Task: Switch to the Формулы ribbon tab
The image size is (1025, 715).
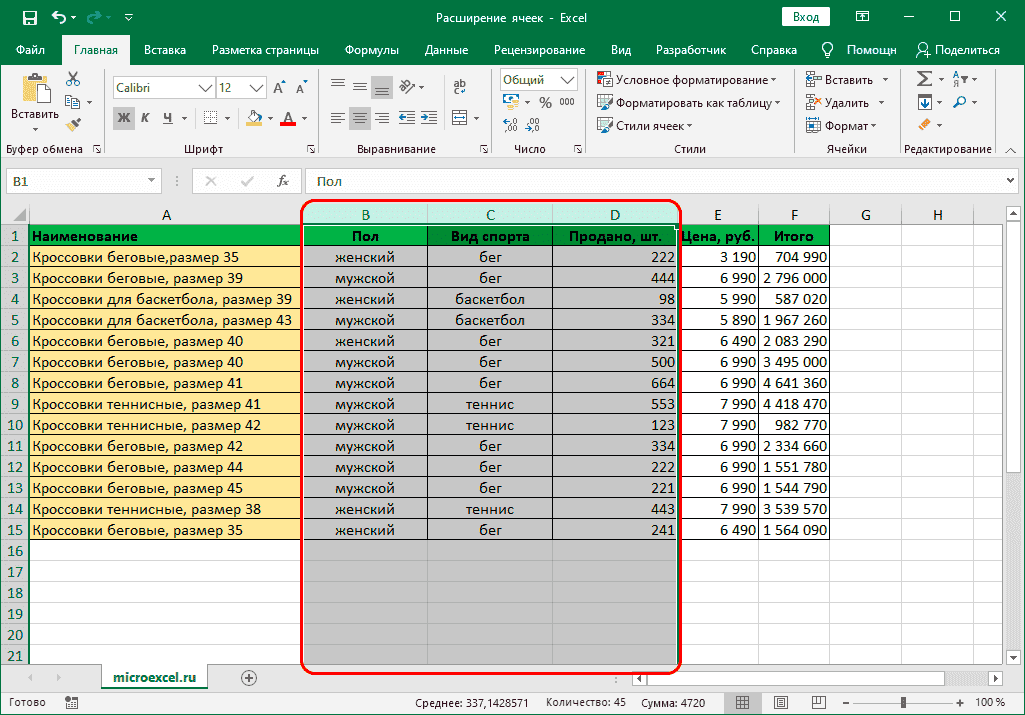Action: (371, 50)
